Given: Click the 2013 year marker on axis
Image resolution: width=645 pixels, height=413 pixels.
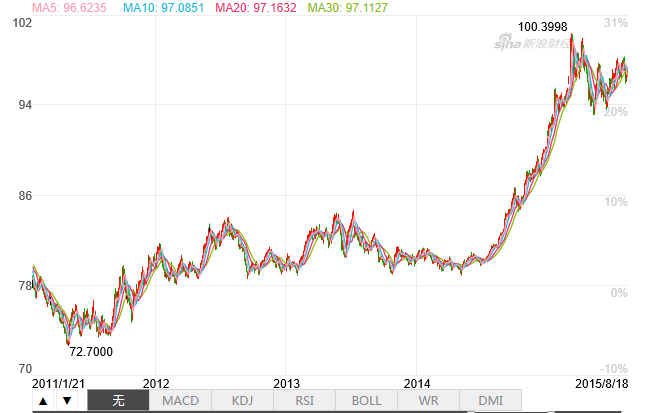Looking at the screenshot, I should [286, 382].
